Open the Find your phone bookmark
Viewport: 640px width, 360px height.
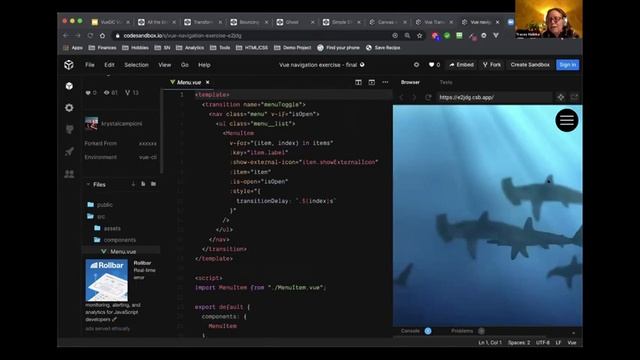pyautogui.click(x=338, y=48)
